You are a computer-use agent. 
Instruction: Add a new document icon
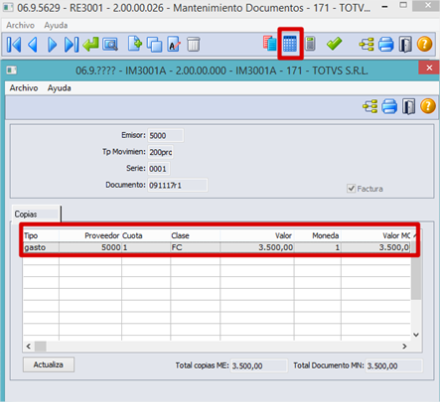coord(135,44)
